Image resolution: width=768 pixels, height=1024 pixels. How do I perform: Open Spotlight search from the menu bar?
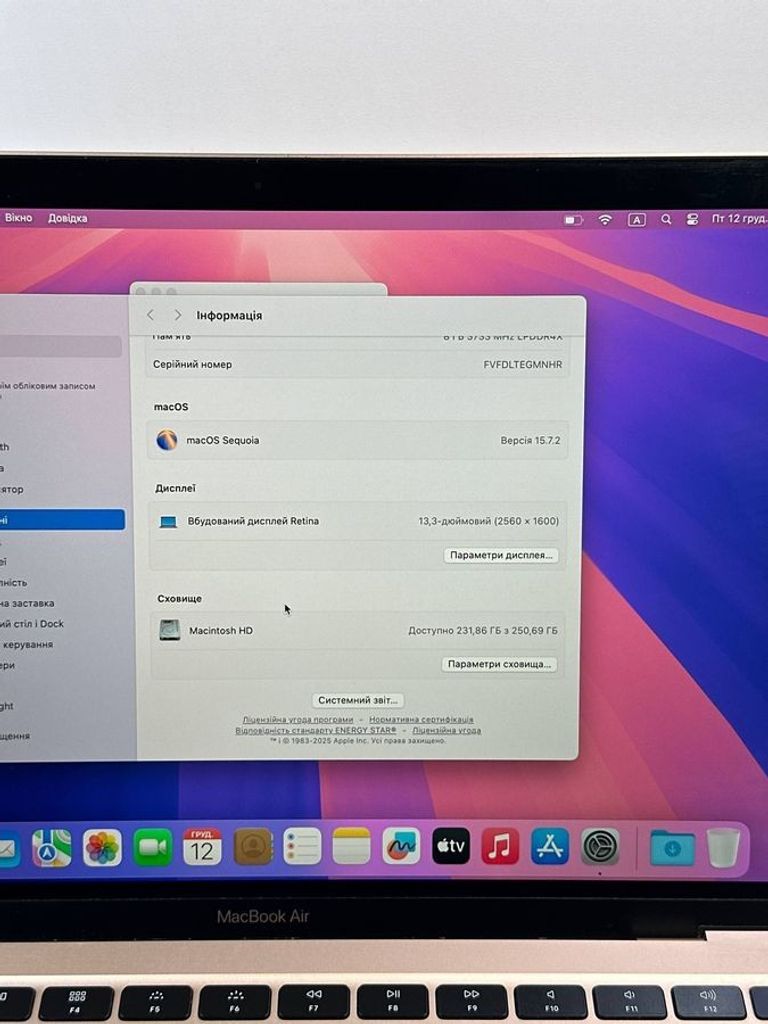tap(666, 219)
